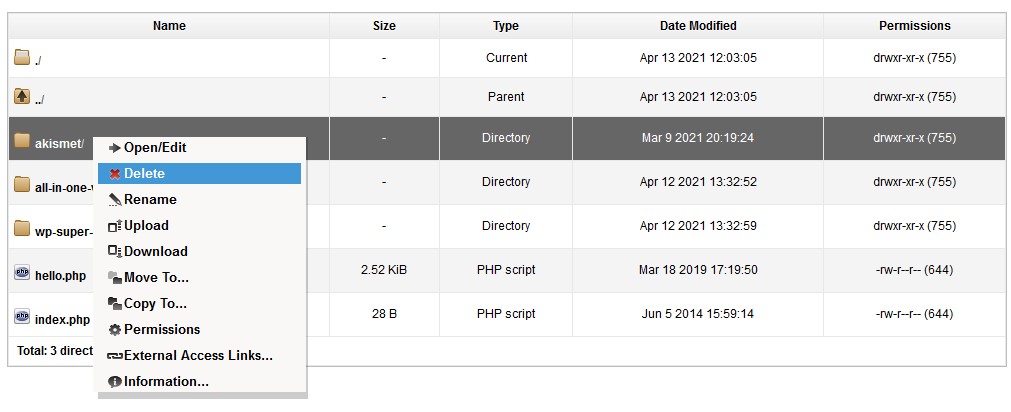Click hello.php PHP script type cell
The height and width of the screenshot is (412, 1011).
(506, 270)
